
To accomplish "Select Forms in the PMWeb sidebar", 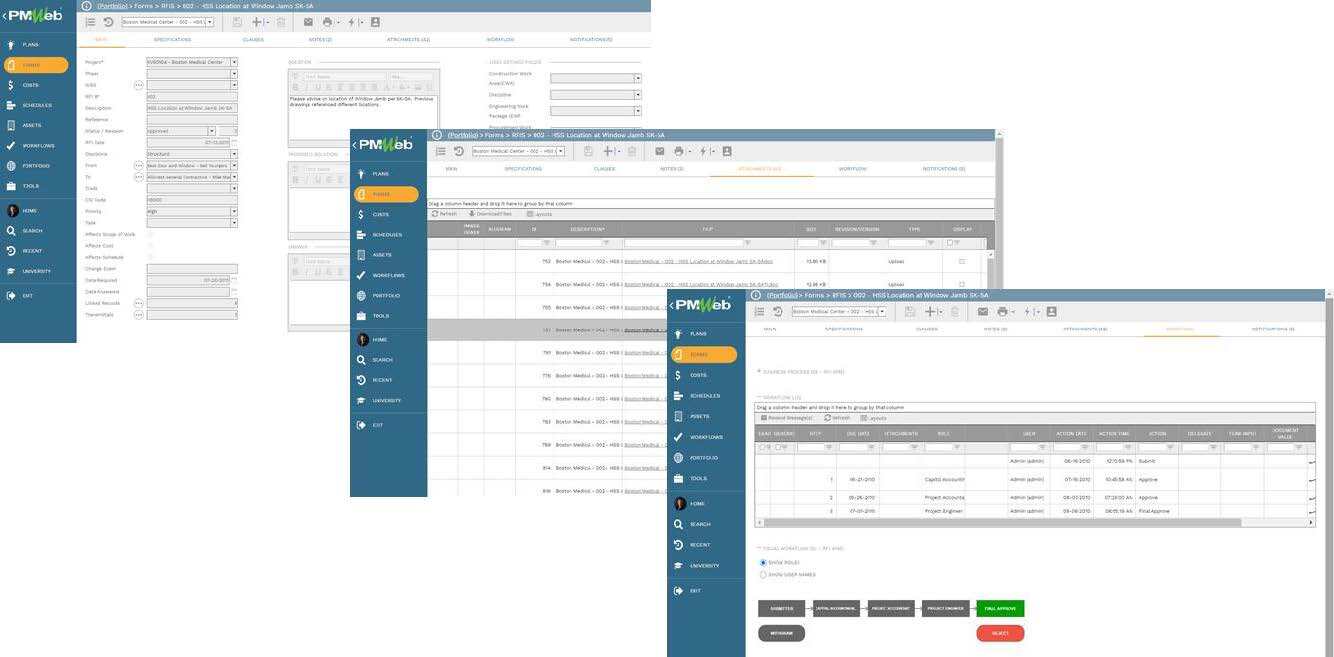I will (707, 354).
